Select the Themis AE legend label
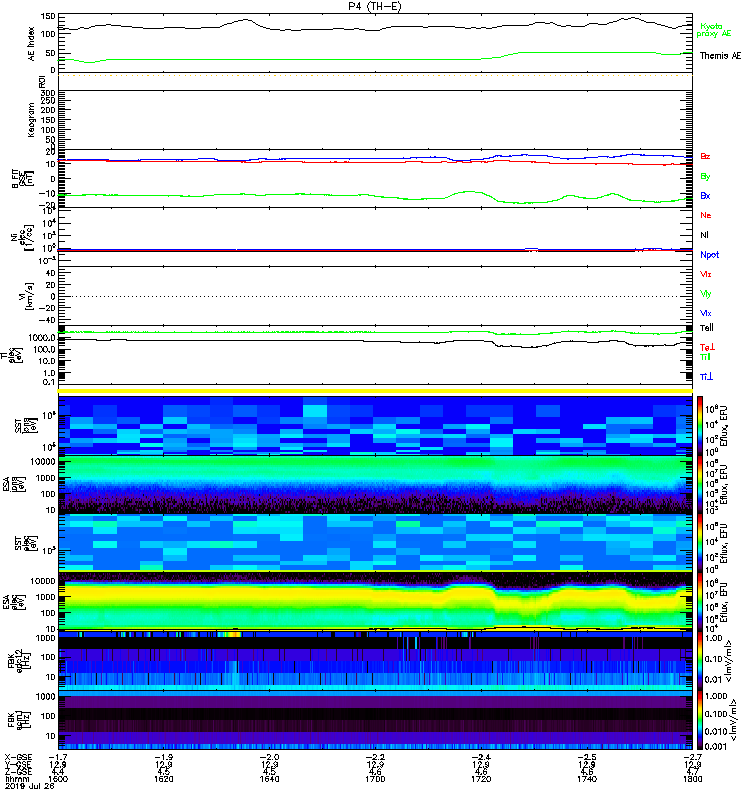 click(720, 56)
